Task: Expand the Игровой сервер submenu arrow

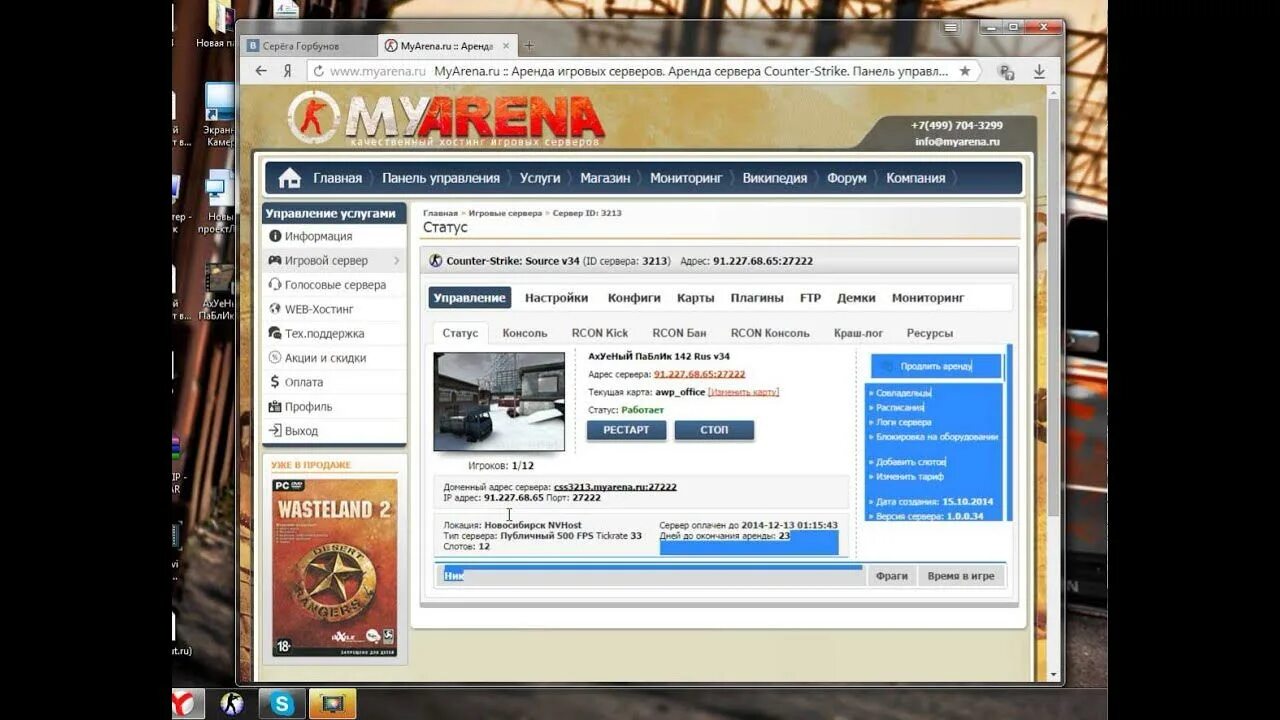Action: pyautogui.click(x=396, y=261)
